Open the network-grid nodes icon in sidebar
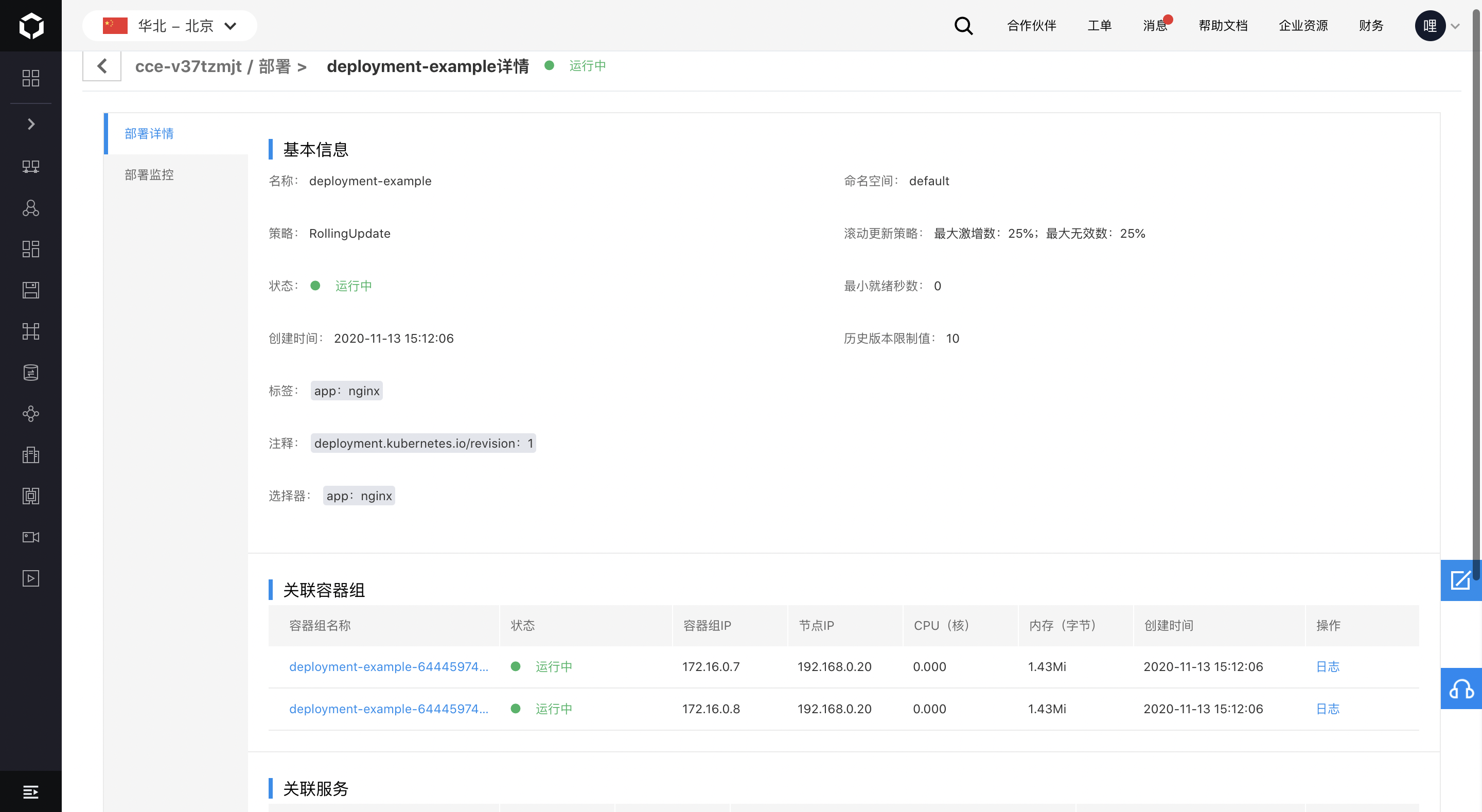The width and height of the screenshot is (1482, 812). click(30, 331)
